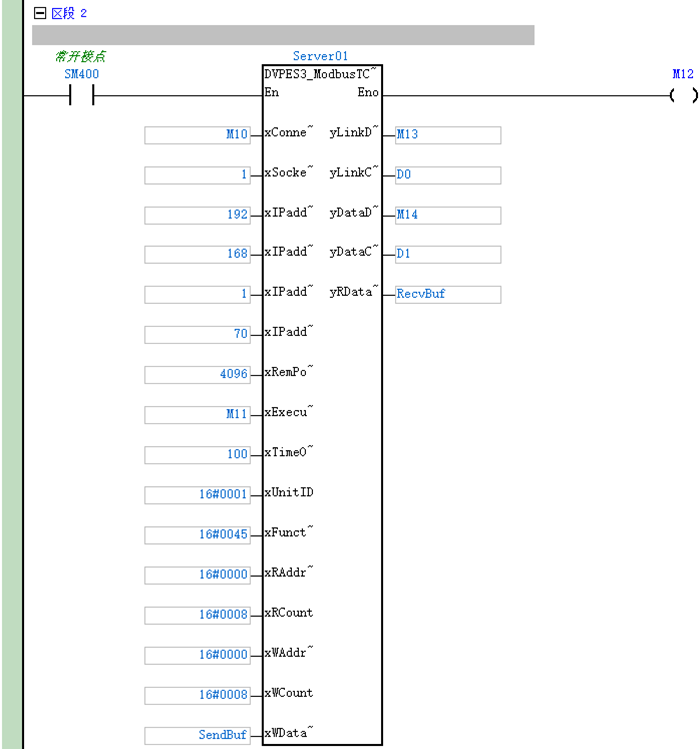Click the yRData~ output field containing RecvBuf
Viewport: 700px width, 749px height.
click(447, 295)
